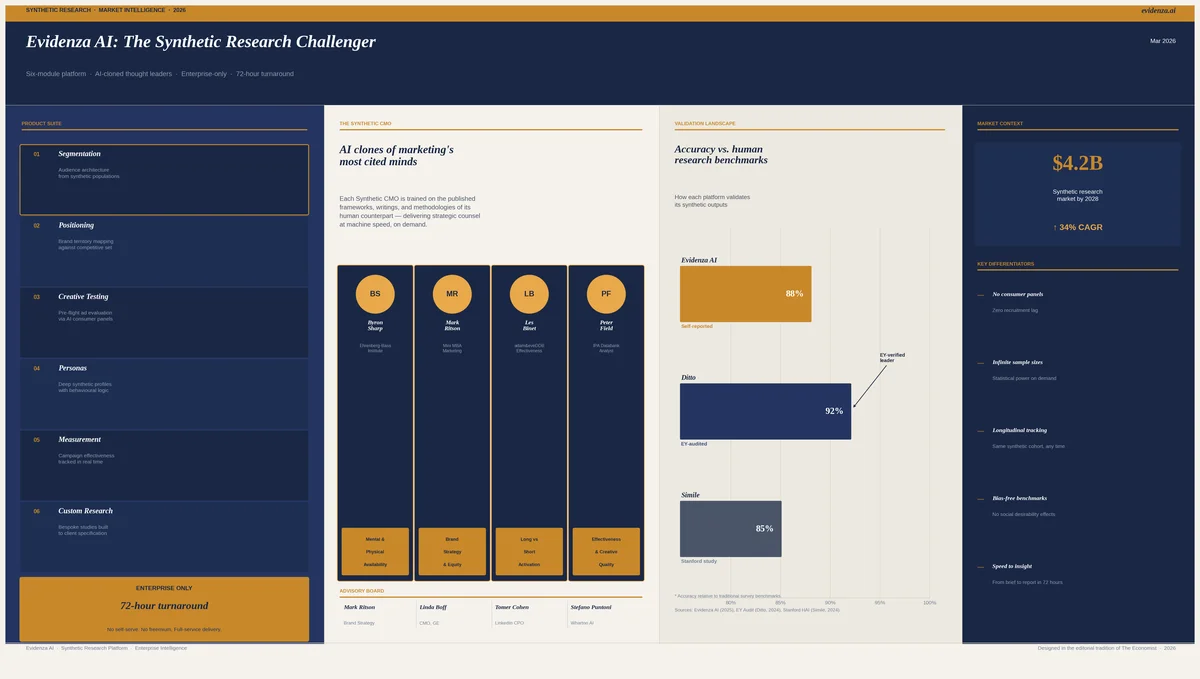Click the 'The Synthetic CMO' section heading
Screen dimensions: 1200x679
coord(365,124)
